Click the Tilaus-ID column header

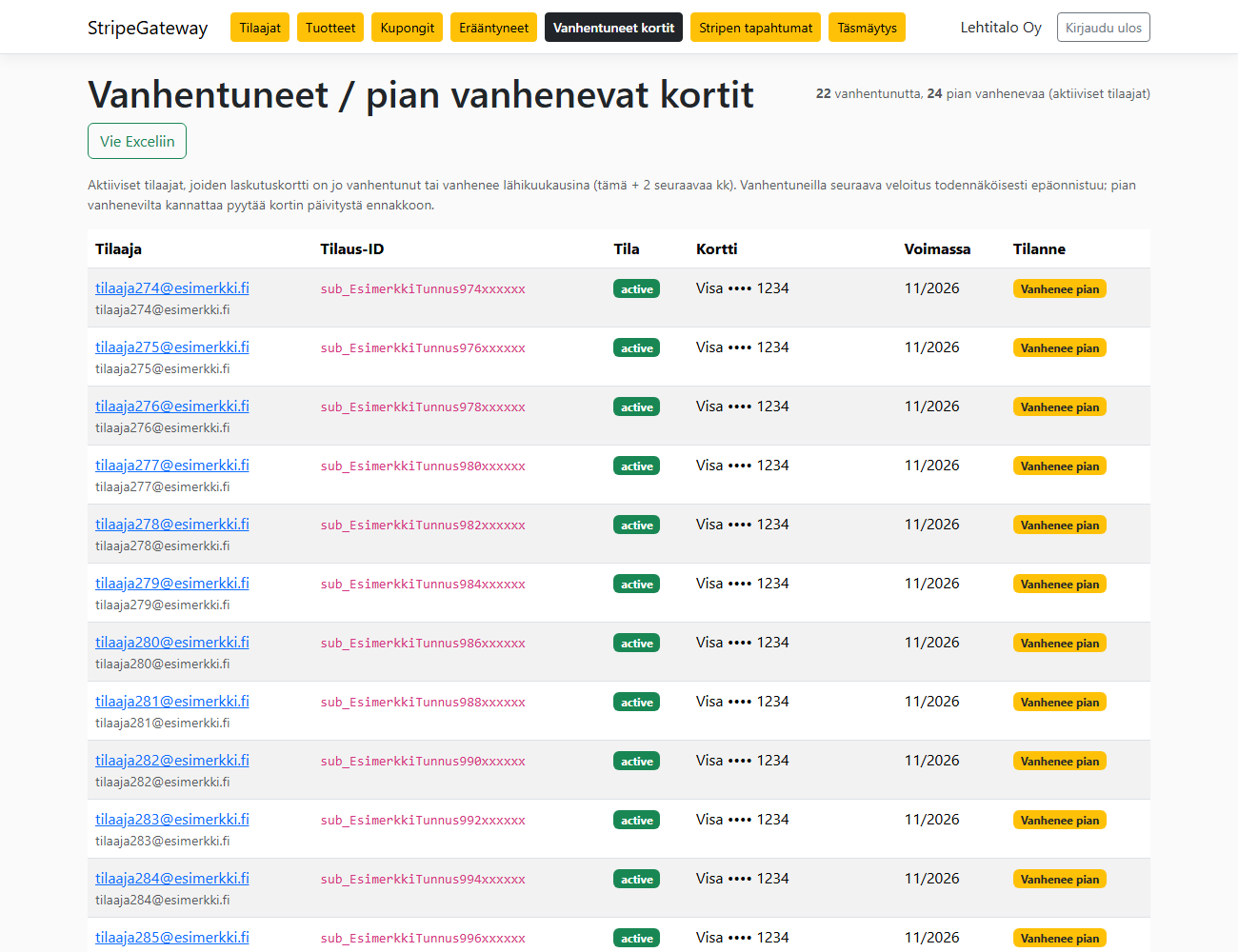(352, 248)
